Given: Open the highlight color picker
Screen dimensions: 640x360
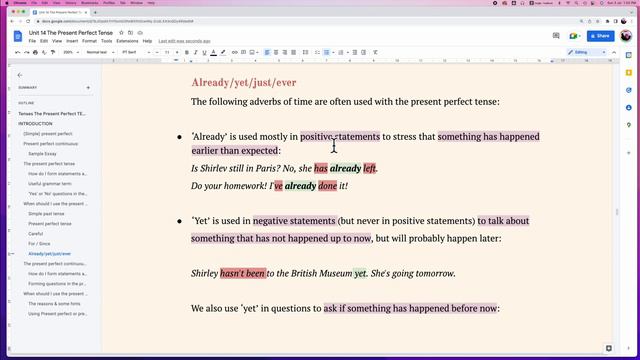Looking at the screenshot, I should pos(223,53).
